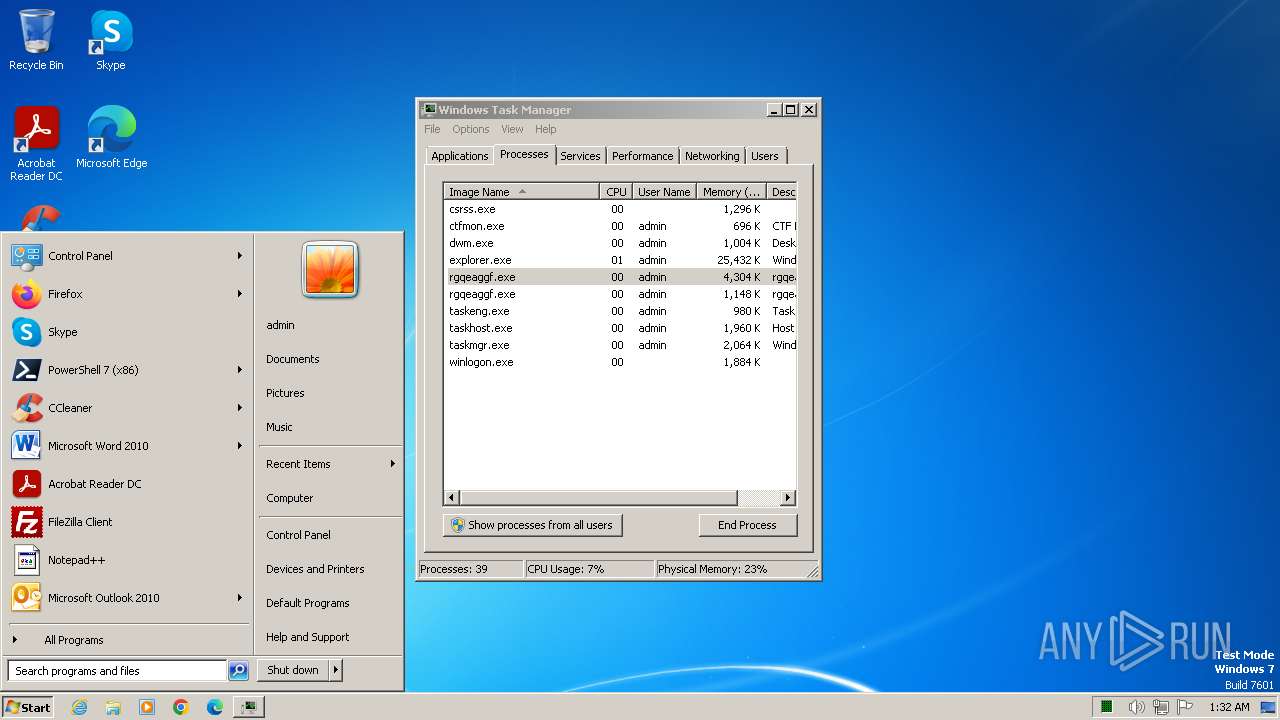Launch Edge from taskbar

coord(215,707)
